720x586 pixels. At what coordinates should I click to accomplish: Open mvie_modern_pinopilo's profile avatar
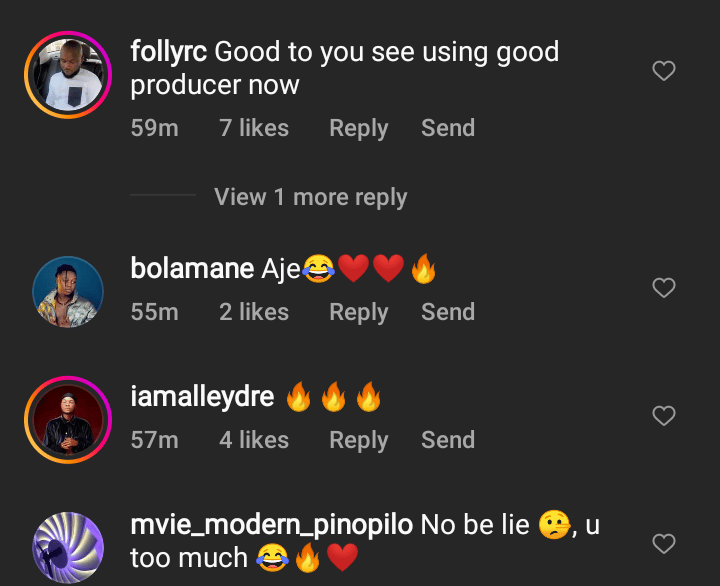[x=68, y=547]
